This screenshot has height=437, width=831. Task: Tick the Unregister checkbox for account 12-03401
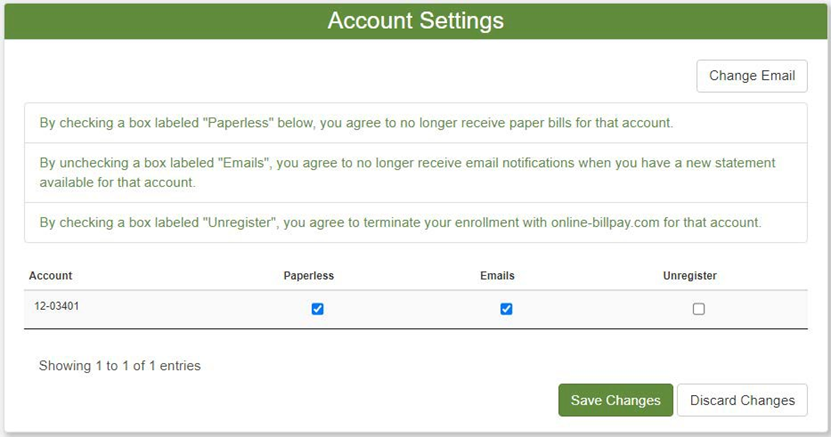pos(698,309)
